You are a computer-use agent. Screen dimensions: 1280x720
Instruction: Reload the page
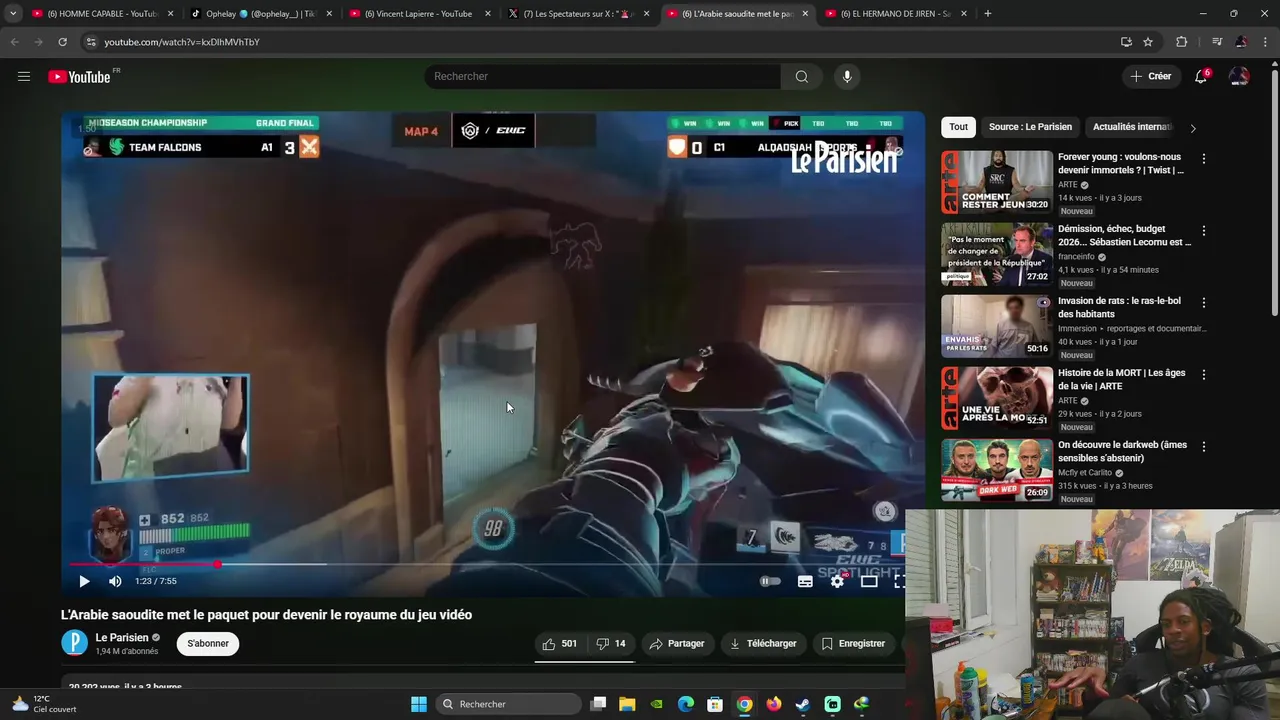pyautogui.click(x=62, y=42)
